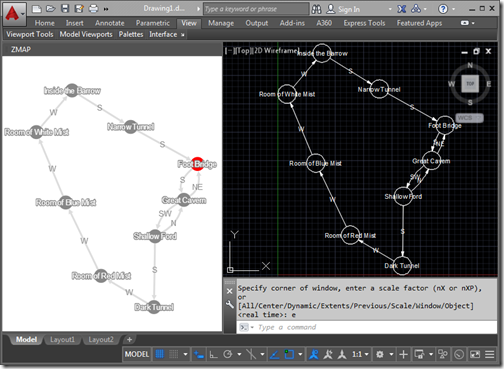Open the Add-ins ribbon tab
504x369 pixels.
[x=292, y=23]
